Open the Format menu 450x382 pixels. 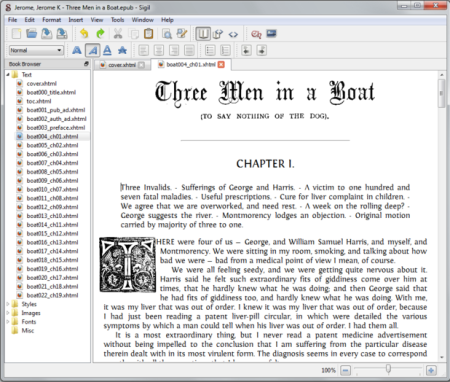51,20
